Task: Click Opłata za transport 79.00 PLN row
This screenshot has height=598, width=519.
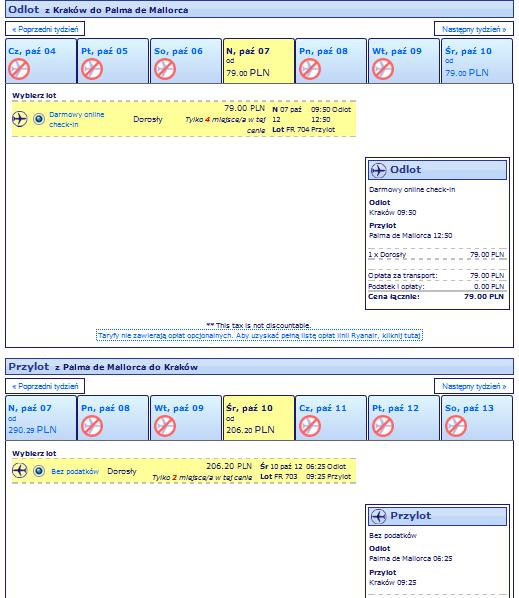Action: pyautogui.click(x=436, y=276)
